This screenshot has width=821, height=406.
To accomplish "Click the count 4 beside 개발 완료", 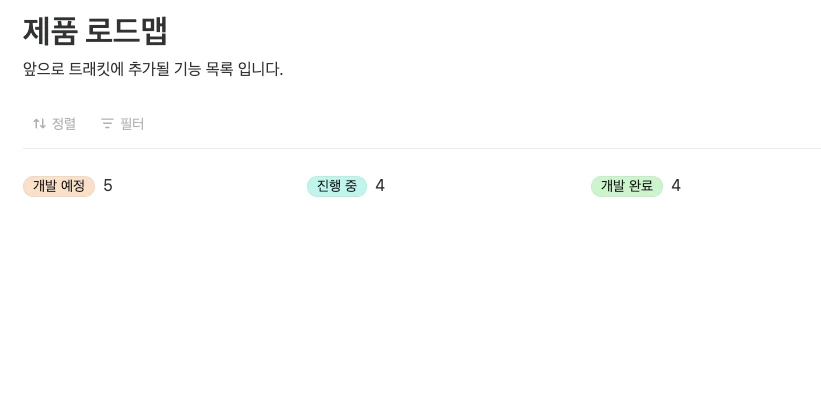I will (x=676, y=186).
